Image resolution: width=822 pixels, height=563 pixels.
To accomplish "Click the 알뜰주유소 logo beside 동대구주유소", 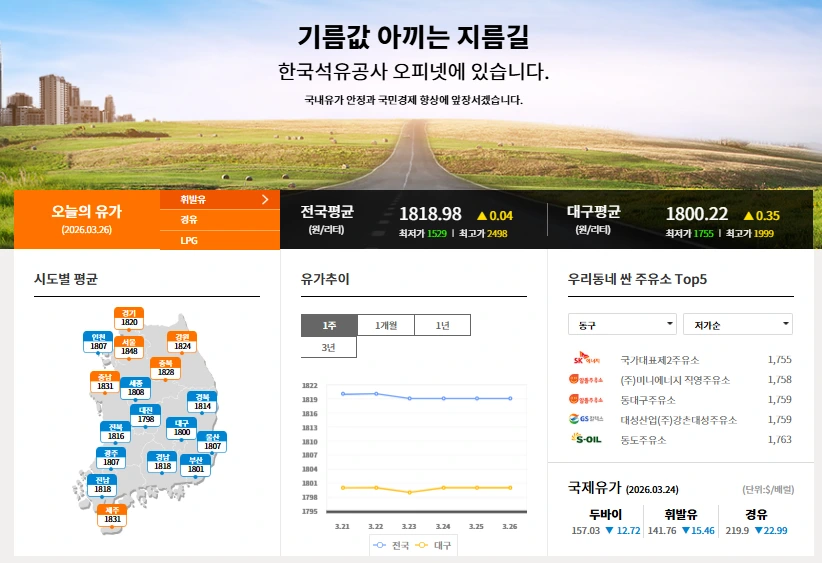I will [x=587, y=399].
